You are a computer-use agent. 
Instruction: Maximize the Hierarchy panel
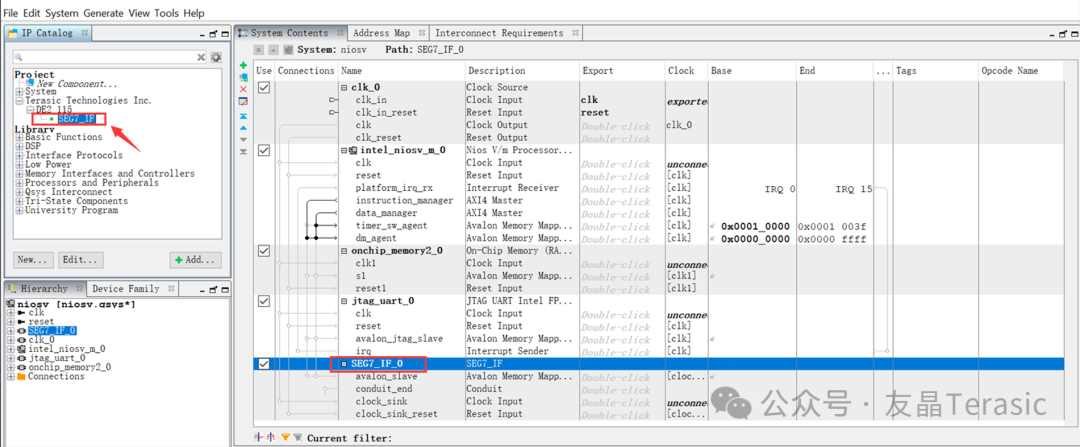(224, 289)
